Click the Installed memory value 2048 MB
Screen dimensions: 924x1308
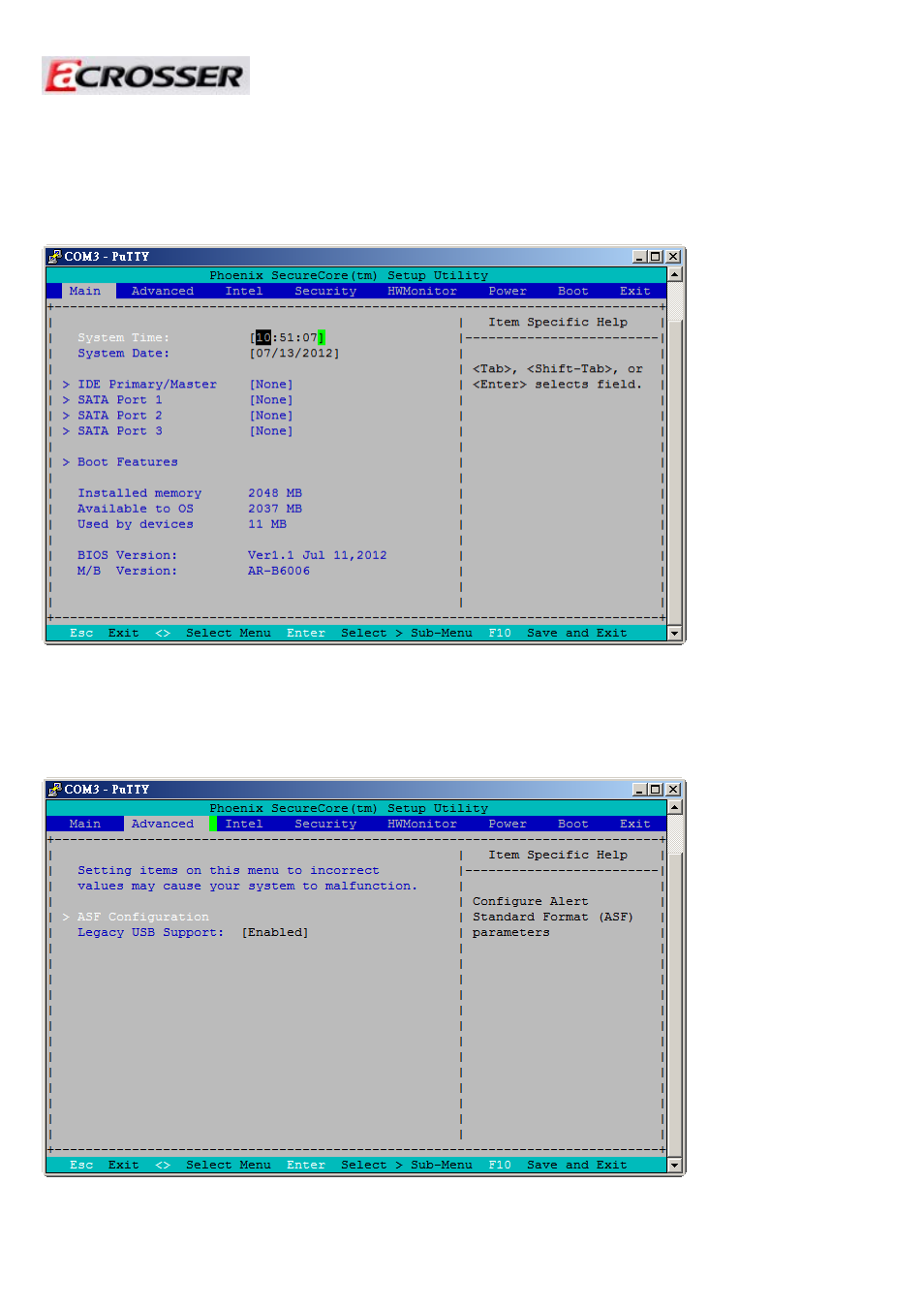(275, 493)
